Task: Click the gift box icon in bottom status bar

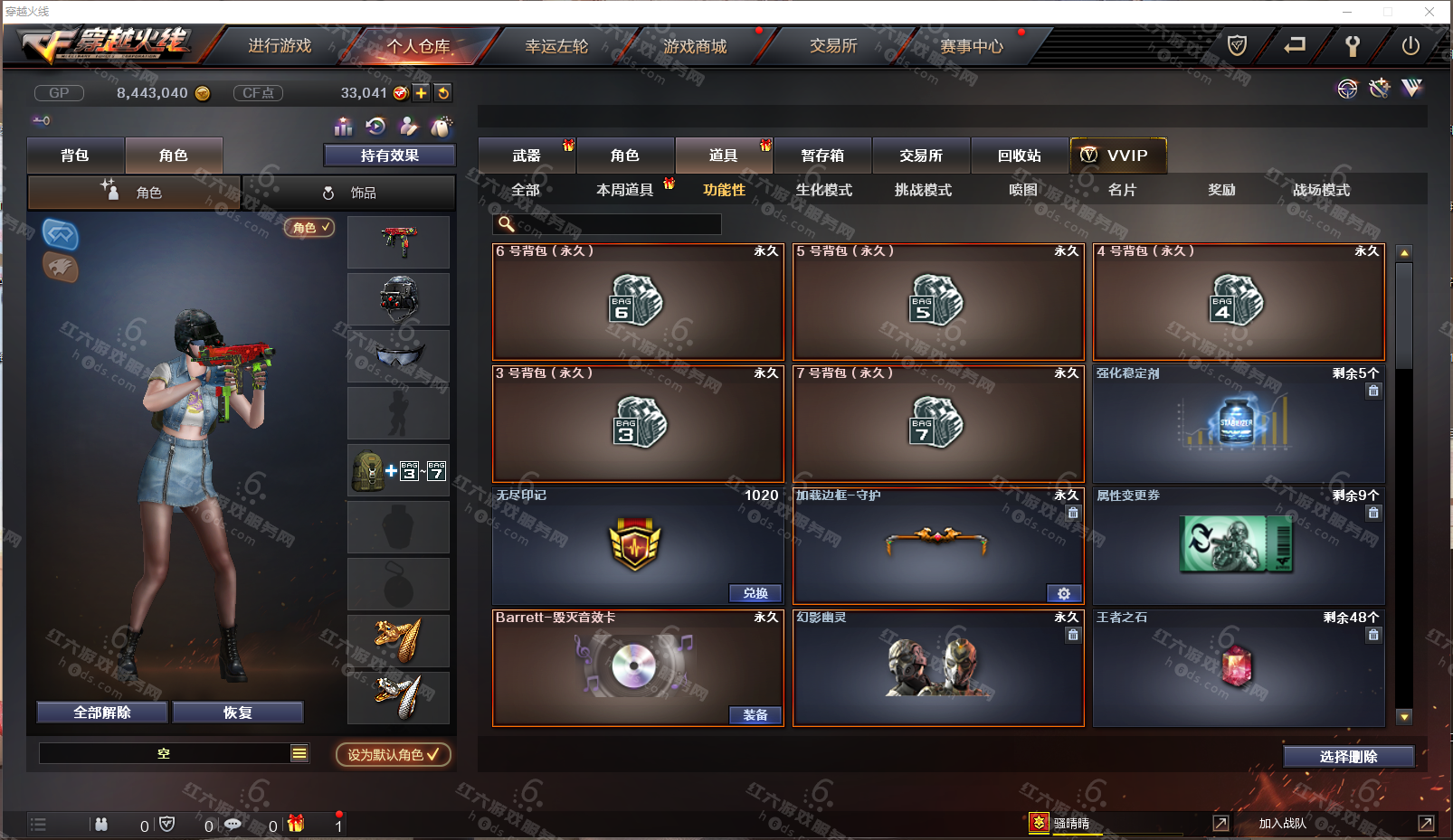Action: pos(296,824)
